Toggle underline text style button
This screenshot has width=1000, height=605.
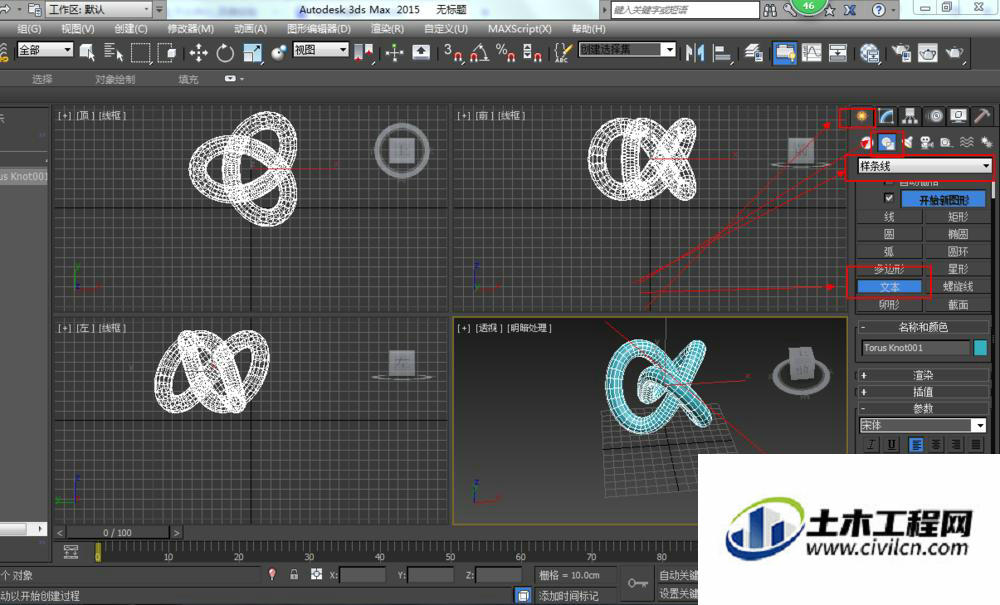pos(891,444)
